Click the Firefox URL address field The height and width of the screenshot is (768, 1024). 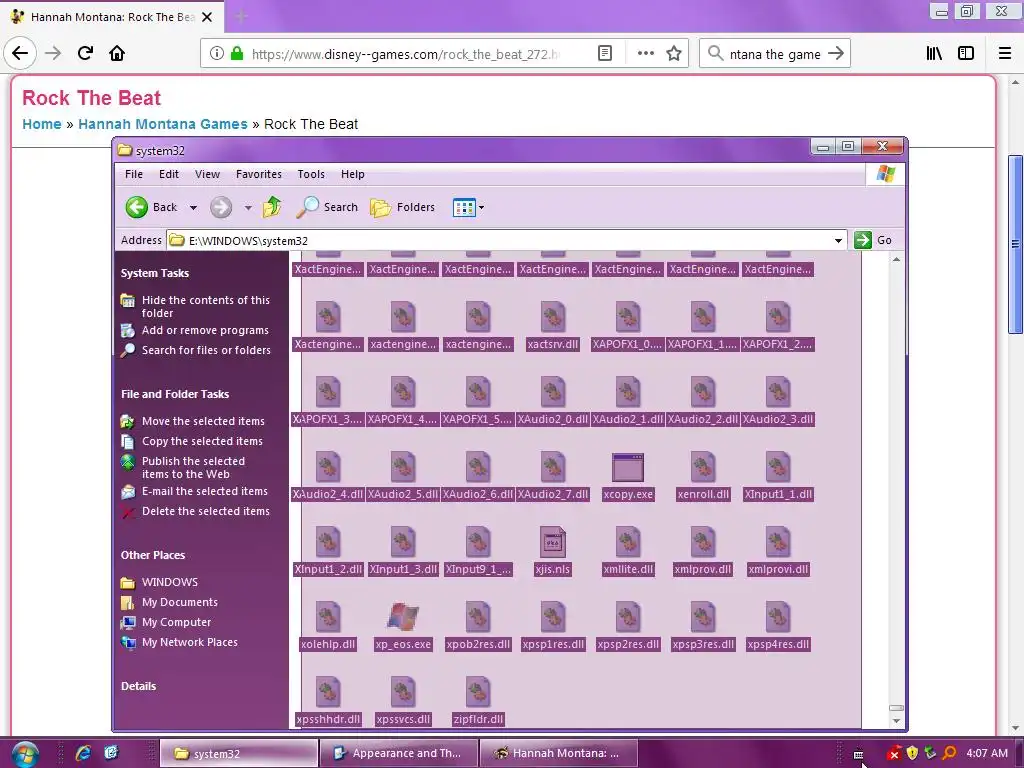[x=405, y=54]
